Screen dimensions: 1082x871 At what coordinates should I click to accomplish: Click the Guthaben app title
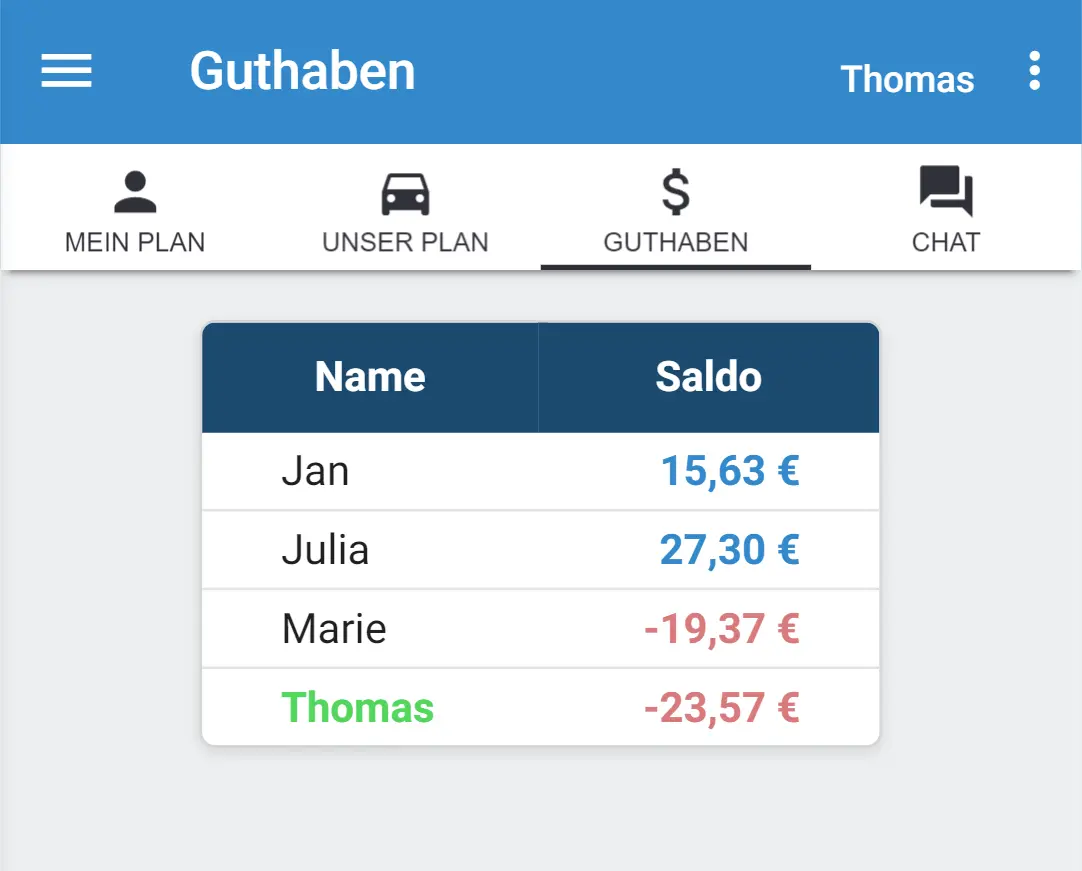303,70
